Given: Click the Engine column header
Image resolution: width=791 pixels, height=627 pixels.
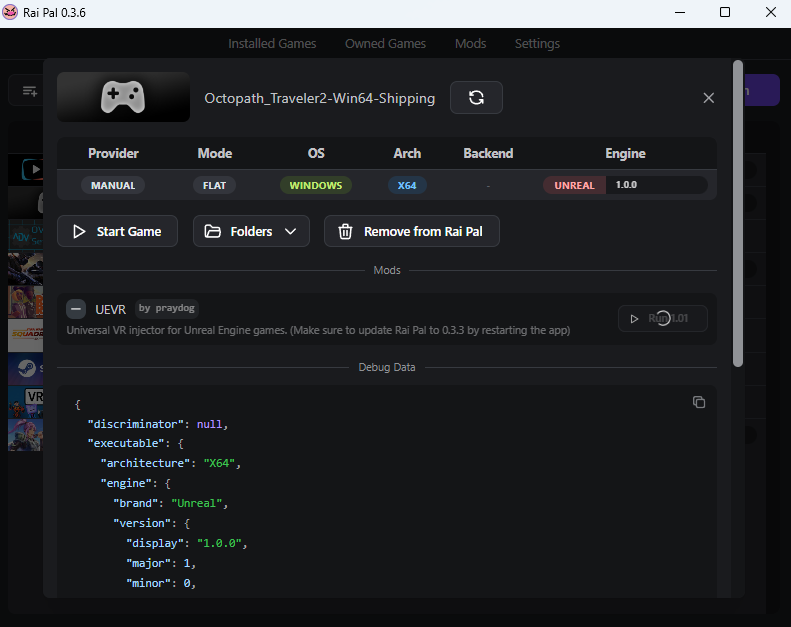Looking at the screenshot, I should point(625,153).
